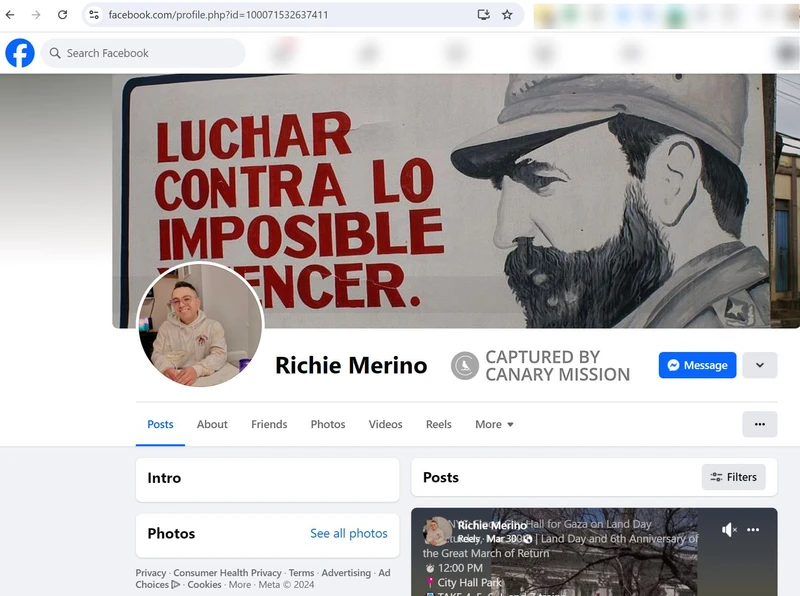Switch to the Friends tab
Screen dimensions: 800x596
pyautogui.click(x=269, y=424)
